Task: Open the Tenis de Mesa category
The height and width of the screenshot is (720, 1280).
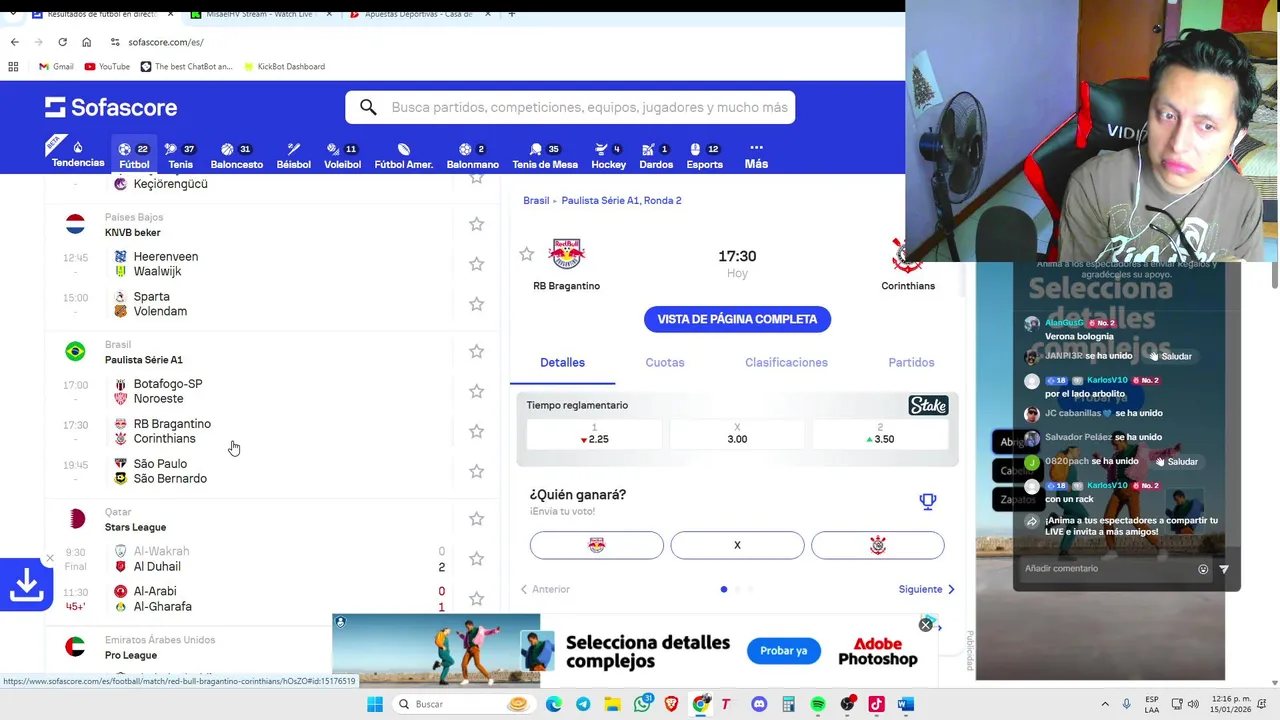Action: click(x=545, y=155)
